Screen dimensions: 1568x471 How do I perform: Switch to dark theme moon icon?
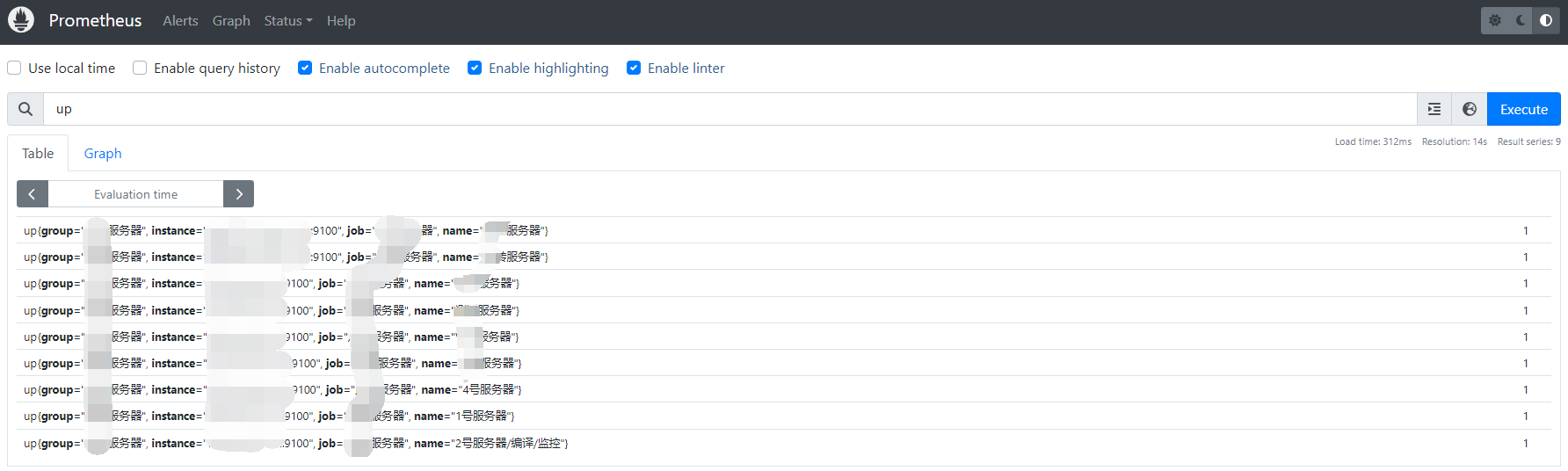click(x=1521, y=20)
